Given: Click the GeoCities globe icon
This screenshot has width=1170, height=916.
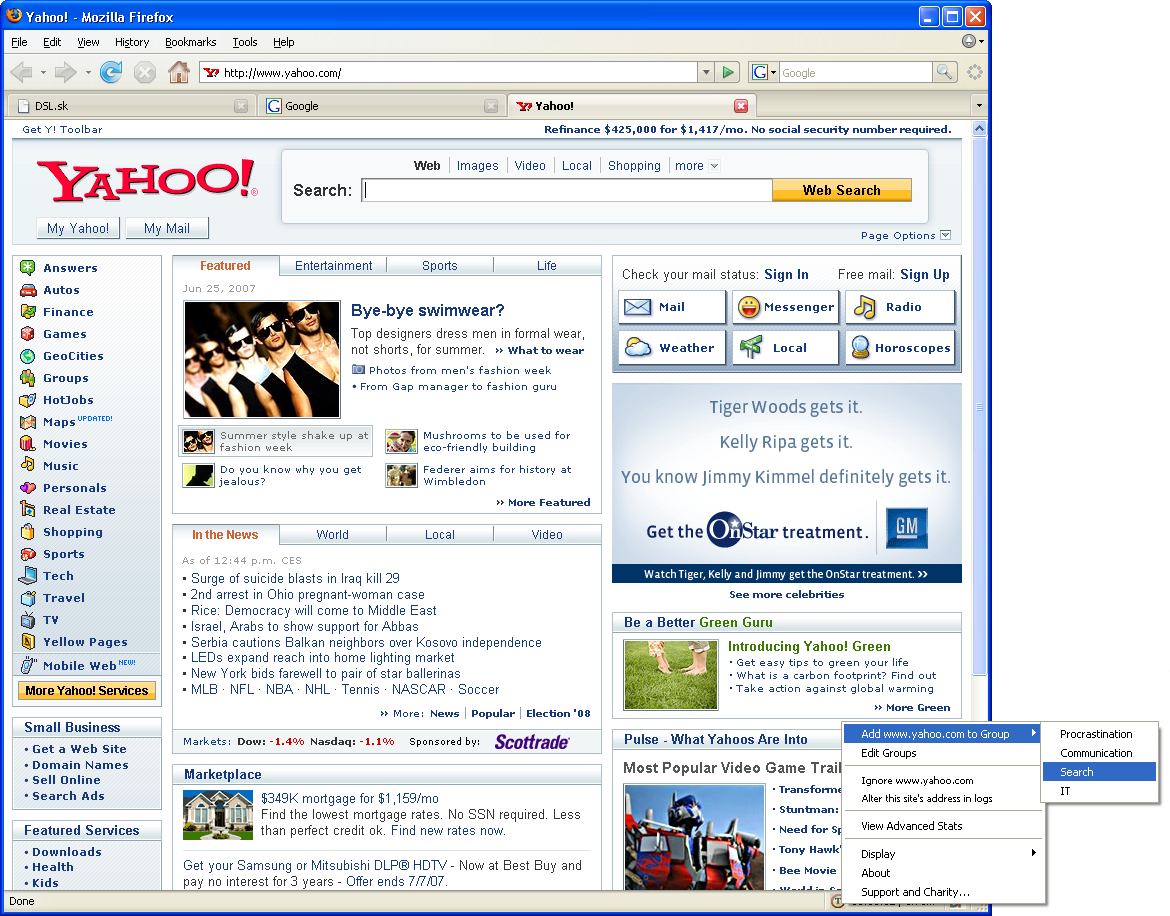Looking at the screenshot, I should 28,356.
